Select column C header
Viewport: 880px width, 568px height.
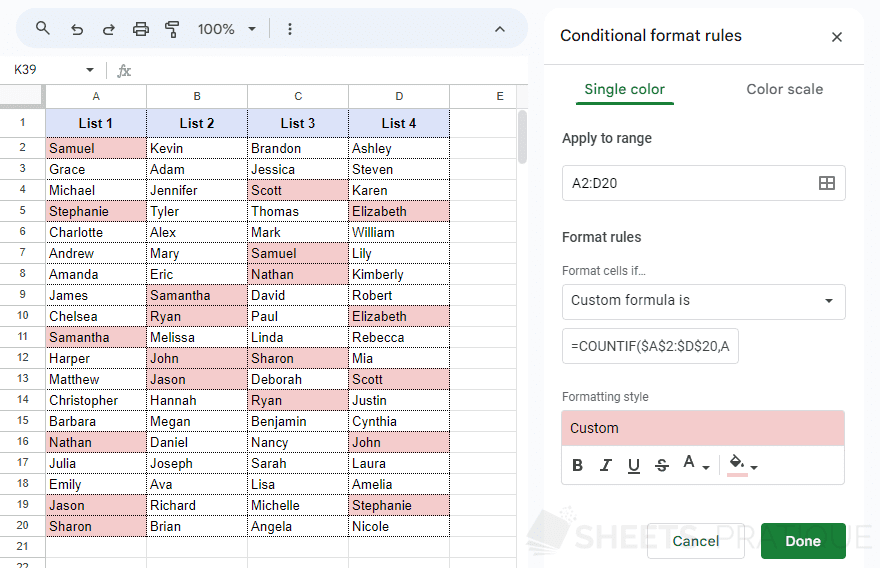click(x=298, y=97)
